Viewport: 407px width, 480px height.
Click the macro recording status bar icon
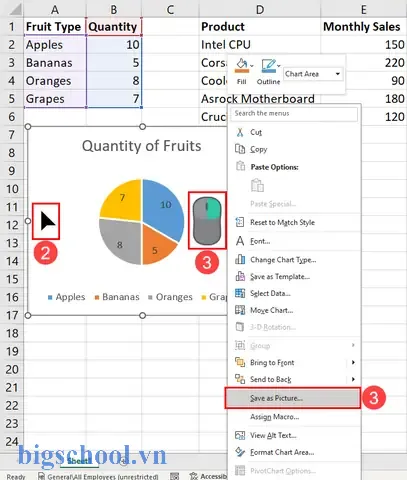pyautogui.click(x=174, y=476)
